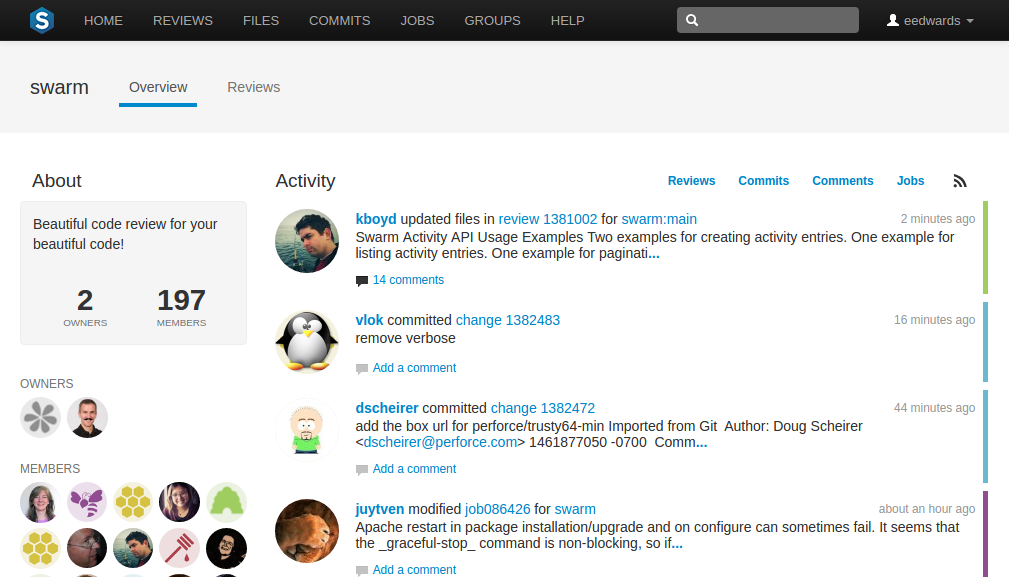The width and height of the screenshot is (1009, 577).
Task: Open dscheirer user link
Action: tap(387, 408)
